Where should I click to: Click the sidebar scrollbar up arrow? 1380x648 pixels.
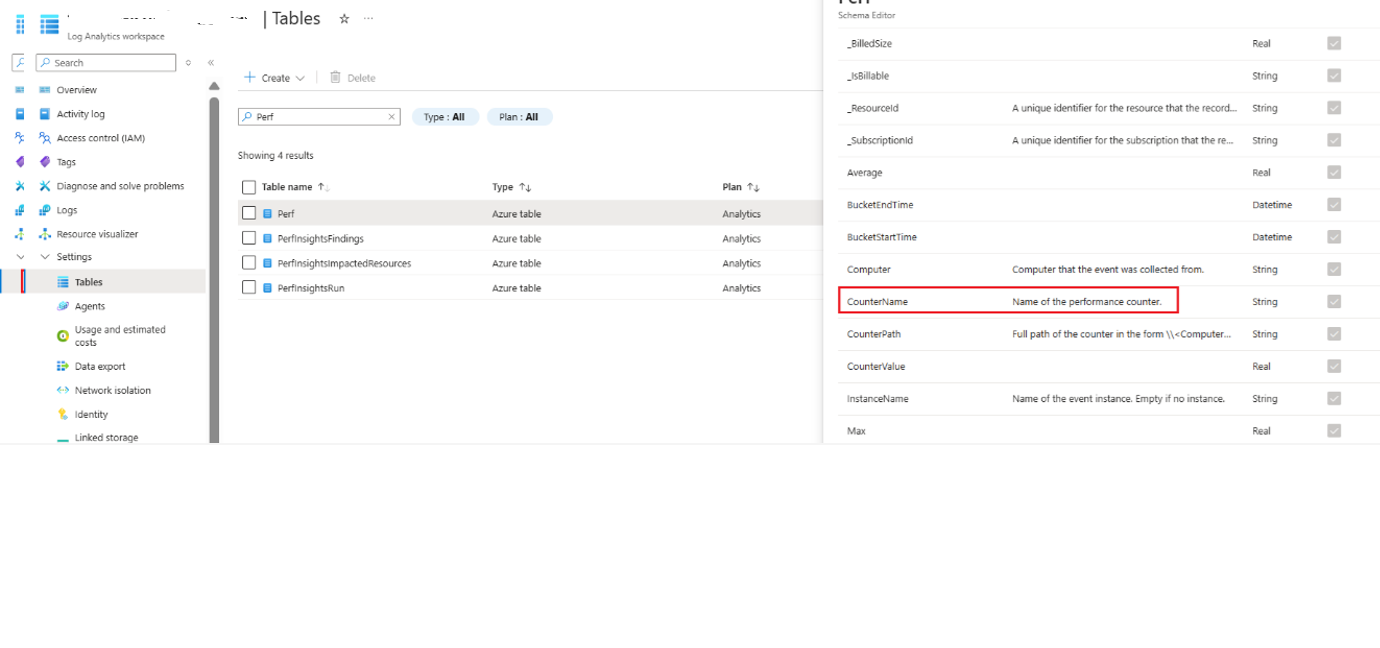[214, 86]
